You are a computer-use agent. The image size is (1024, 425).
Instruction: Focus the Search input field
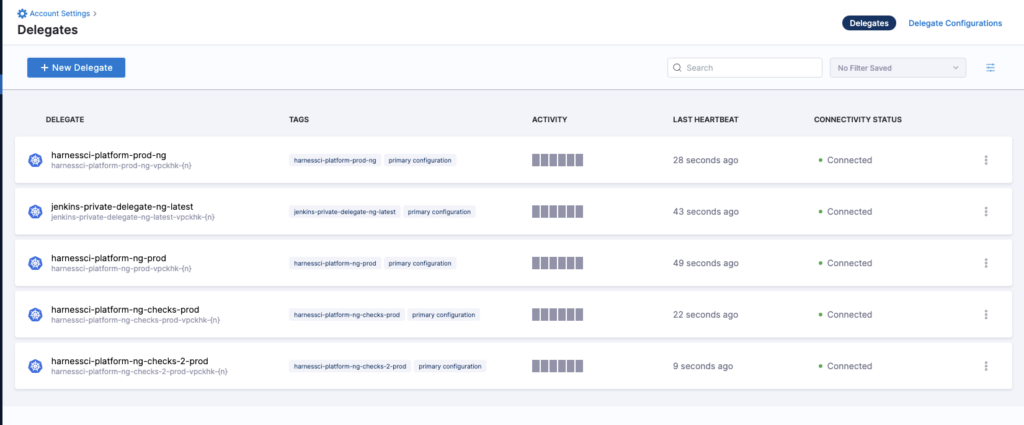pos(744,68)
